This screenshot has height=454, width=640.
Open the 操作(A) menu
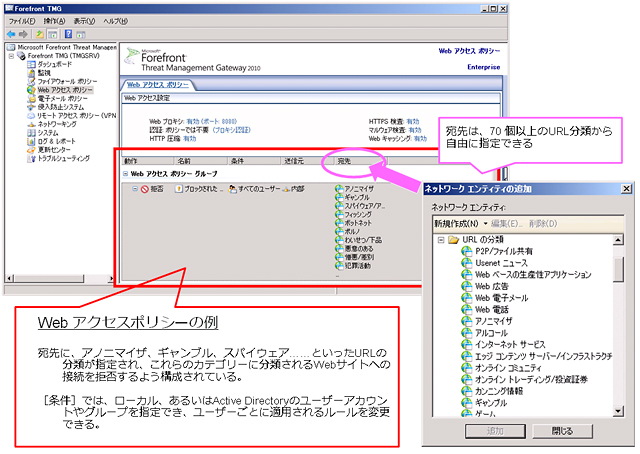point(54,21)
